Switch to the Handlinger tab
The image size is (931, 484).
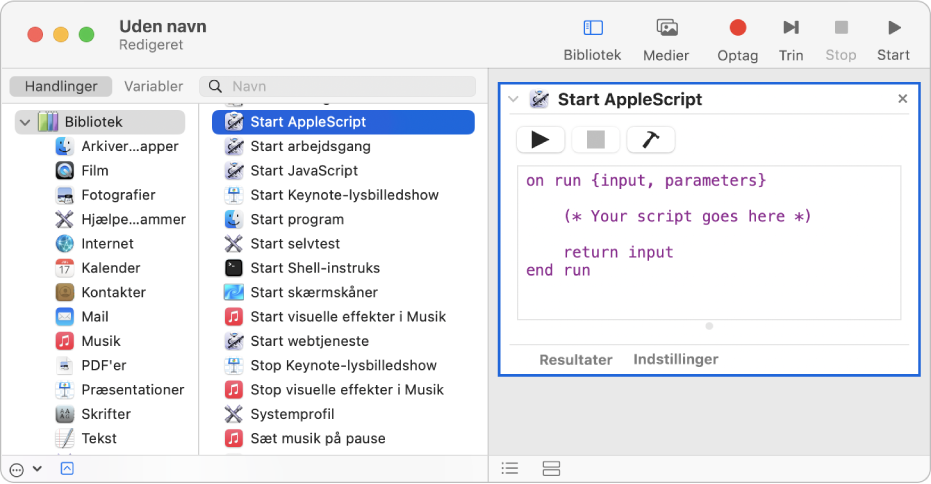click(x=60, y=86)
